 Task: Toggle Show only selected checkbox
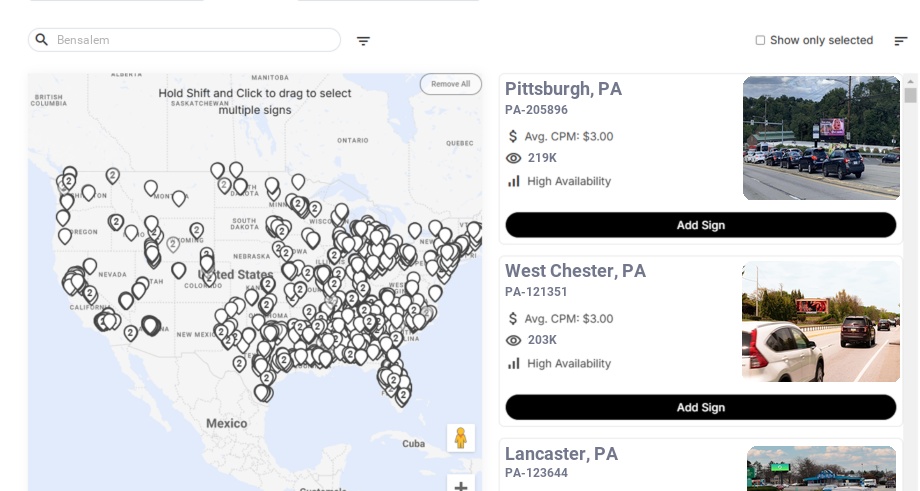coord(760,40)
